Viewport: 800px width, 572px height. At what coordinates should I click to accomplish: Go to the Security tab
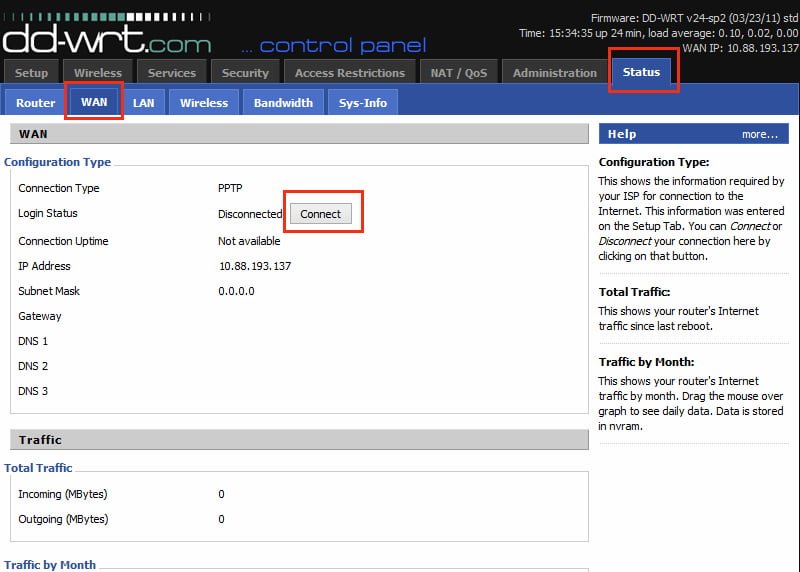coord(245,73)
